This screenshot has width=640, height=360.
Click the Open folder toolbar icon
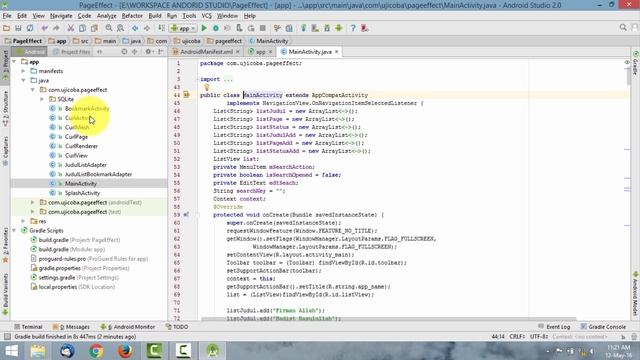[6, 28]
